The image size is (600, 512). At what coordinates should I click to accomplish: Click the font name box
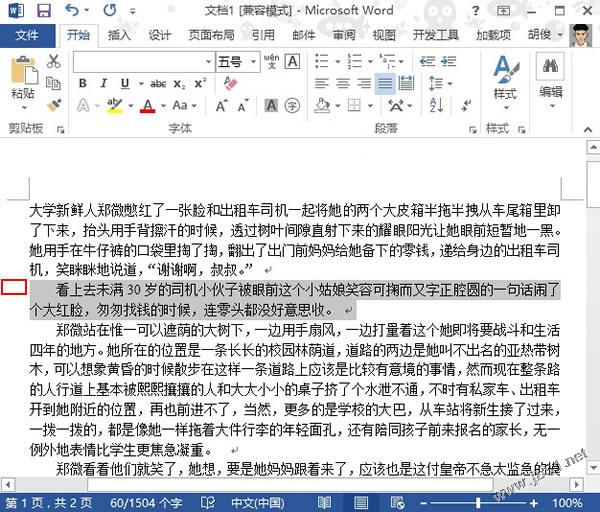[x=143, y=61]
